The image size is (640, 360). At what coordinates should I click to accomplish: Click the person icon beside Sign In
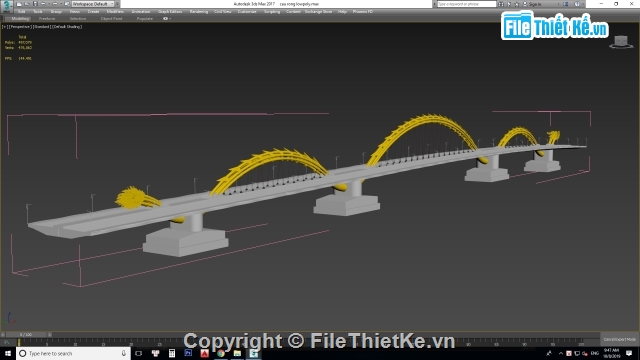(525, 4)
